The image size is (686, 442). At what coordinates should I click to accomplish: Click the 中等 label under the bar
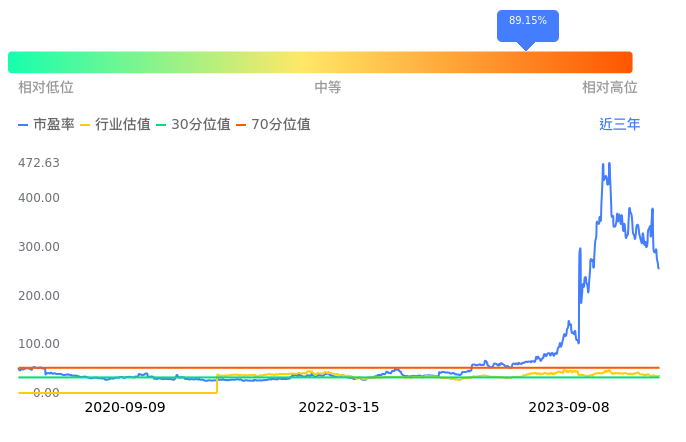click(328, 88)
